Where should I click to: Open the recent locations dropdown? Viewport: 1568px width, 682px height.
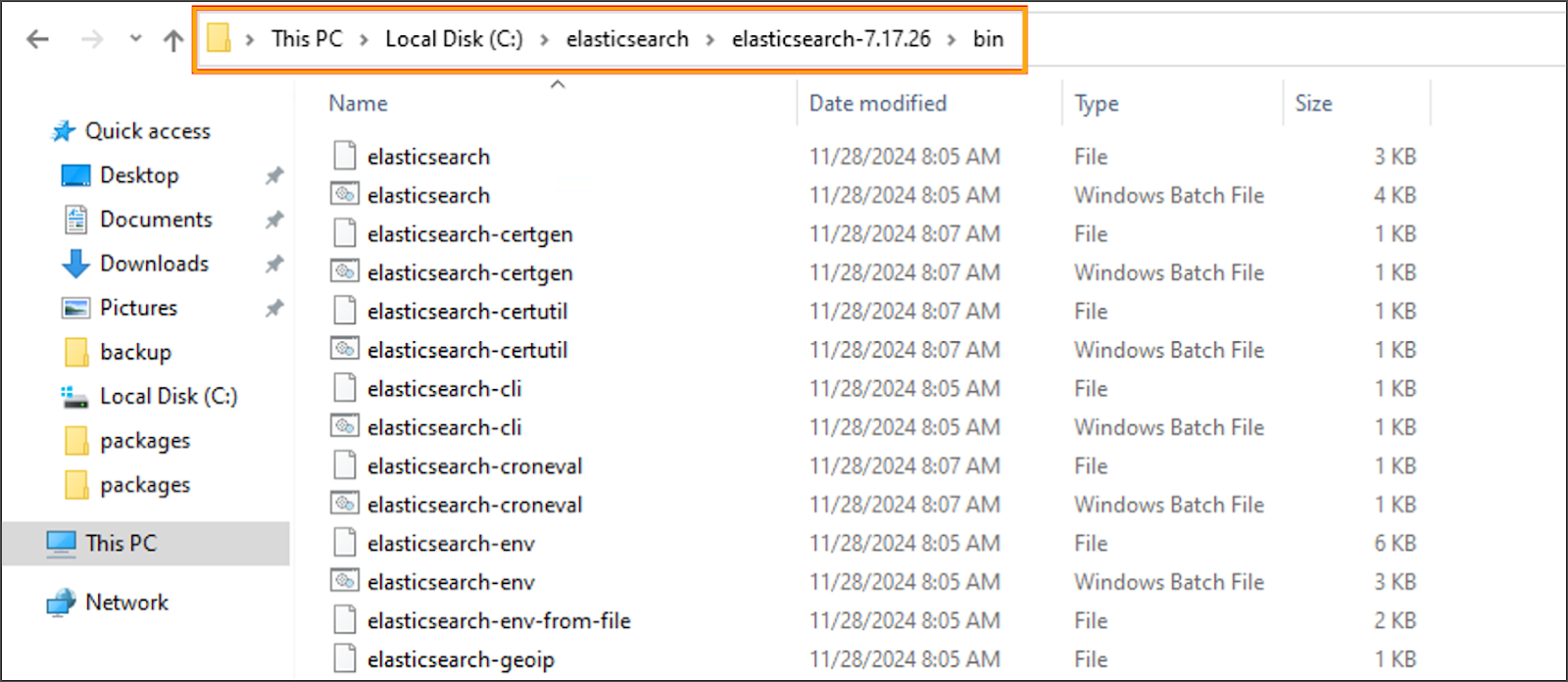click(x=136, y=39)
